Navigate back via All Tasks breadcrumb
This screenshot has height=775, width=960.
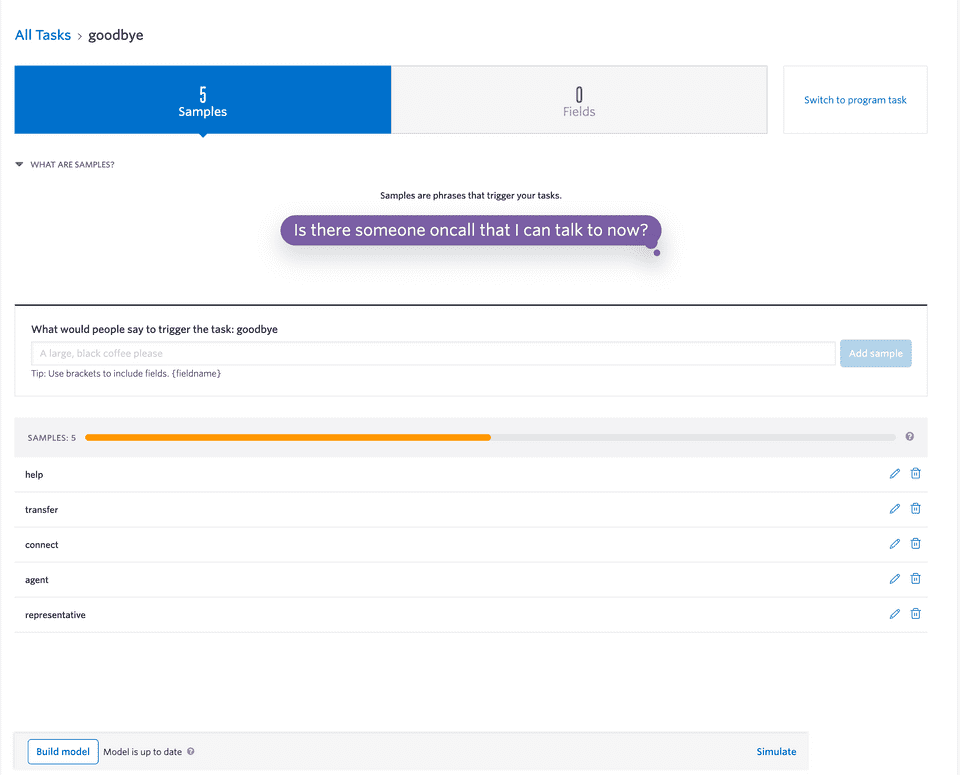click(x=43, y=34)
